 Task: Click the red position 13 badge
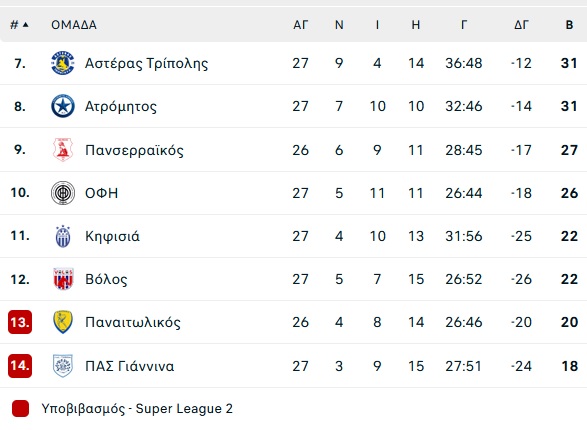point(20,322)
